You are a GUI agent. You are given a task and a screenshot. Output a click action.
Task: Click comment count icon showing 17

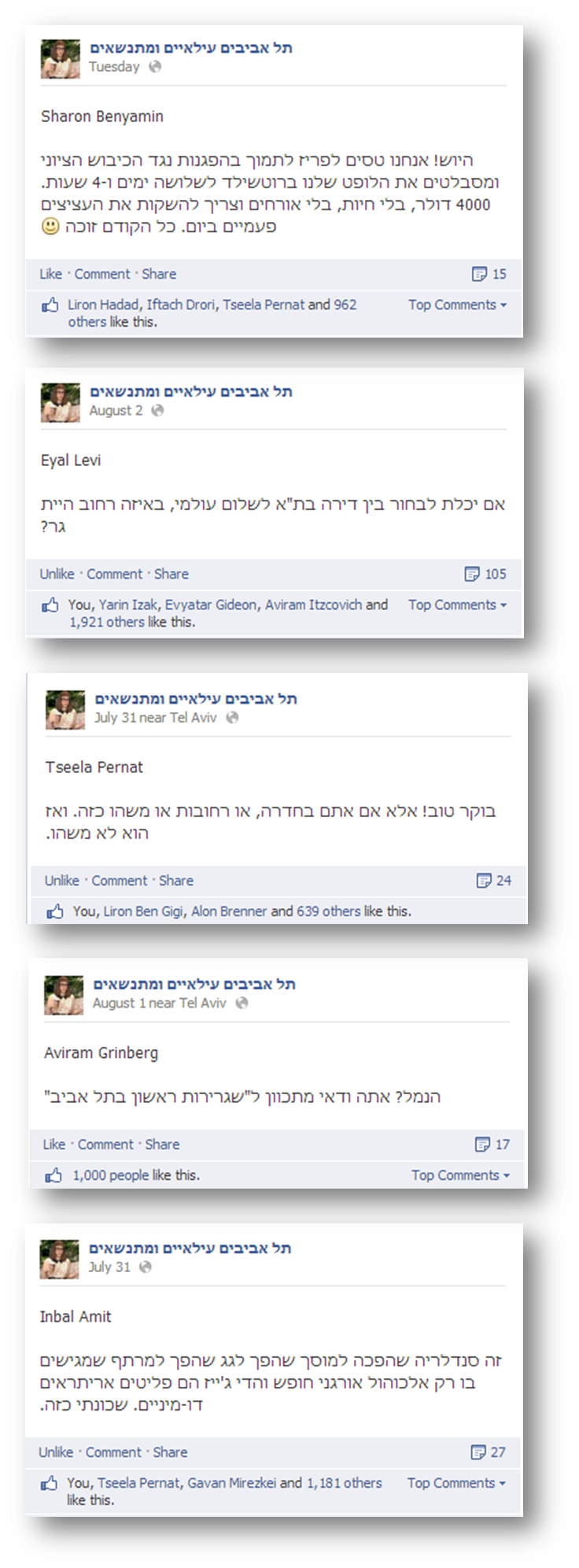[x=482, y=1145]
